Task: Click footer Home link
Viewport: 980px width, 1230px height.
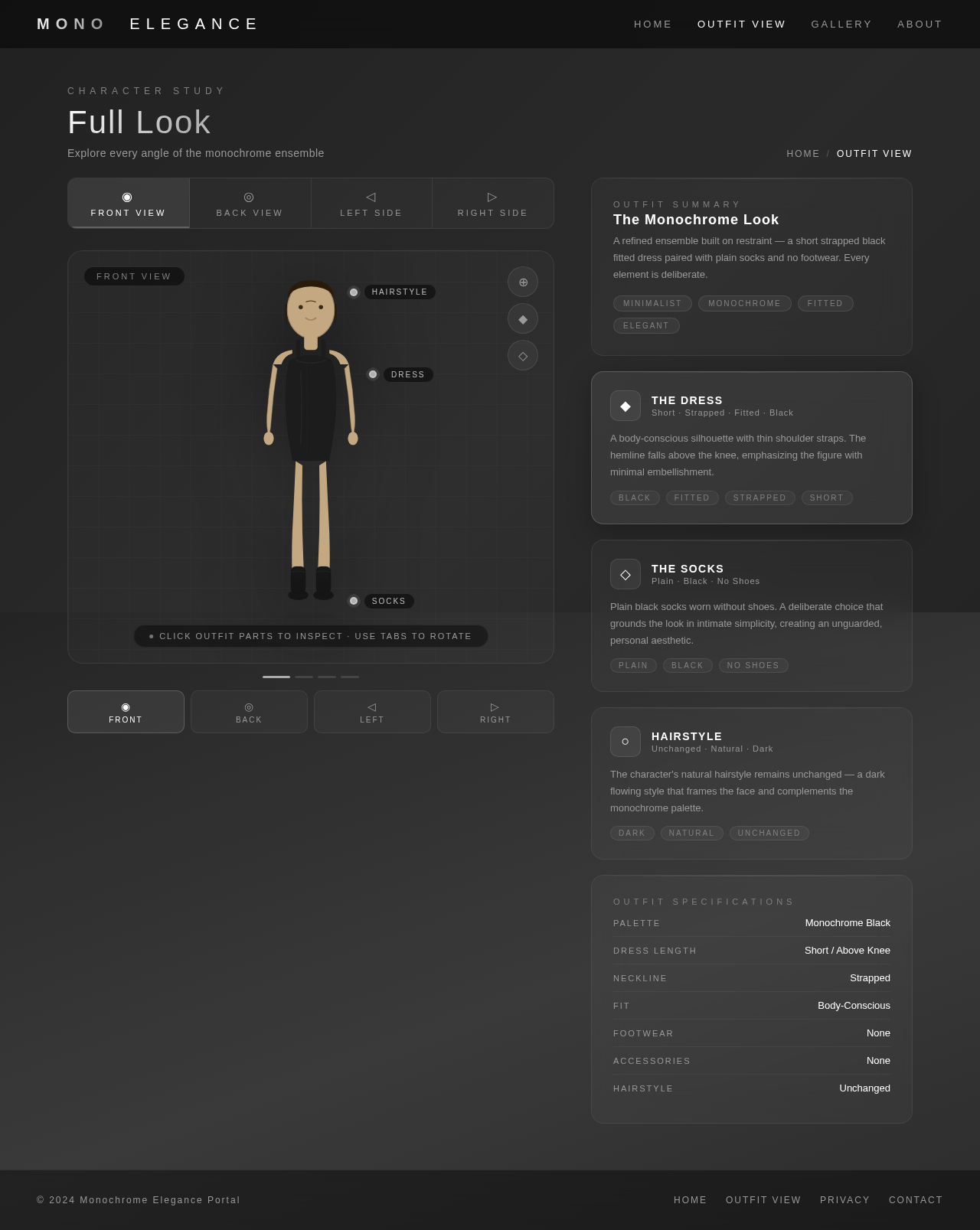Action: pyautogui.click(x=691, y=1200)
